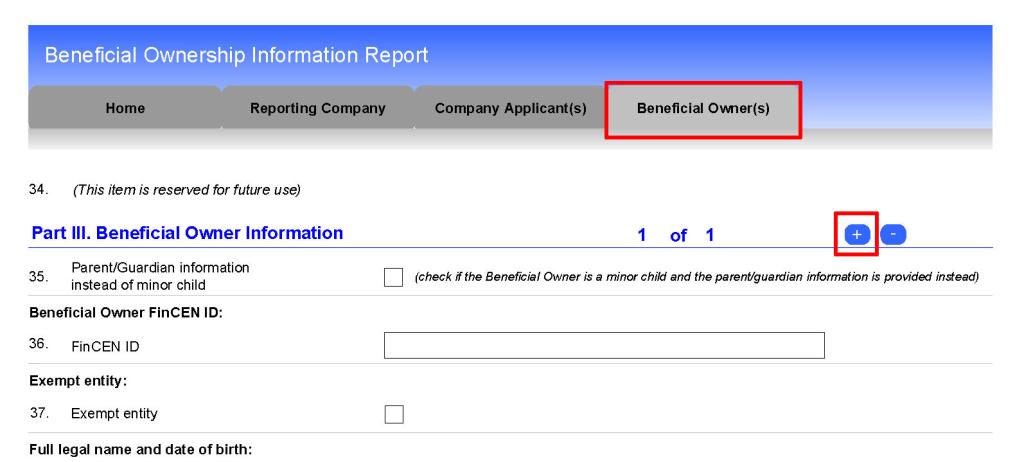This screenshot has height=462, width=1024.
Task: Click the plus icon to add beneficial owner
Action: tap(856, 234)
